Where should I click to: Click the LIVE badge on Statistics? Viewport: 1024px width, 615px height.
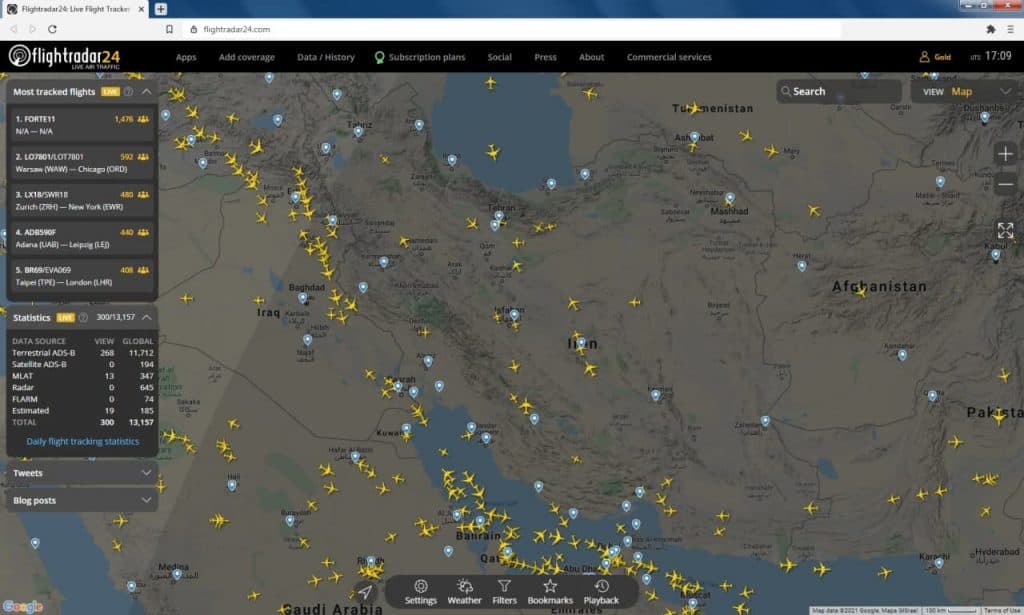pos(65,317)
